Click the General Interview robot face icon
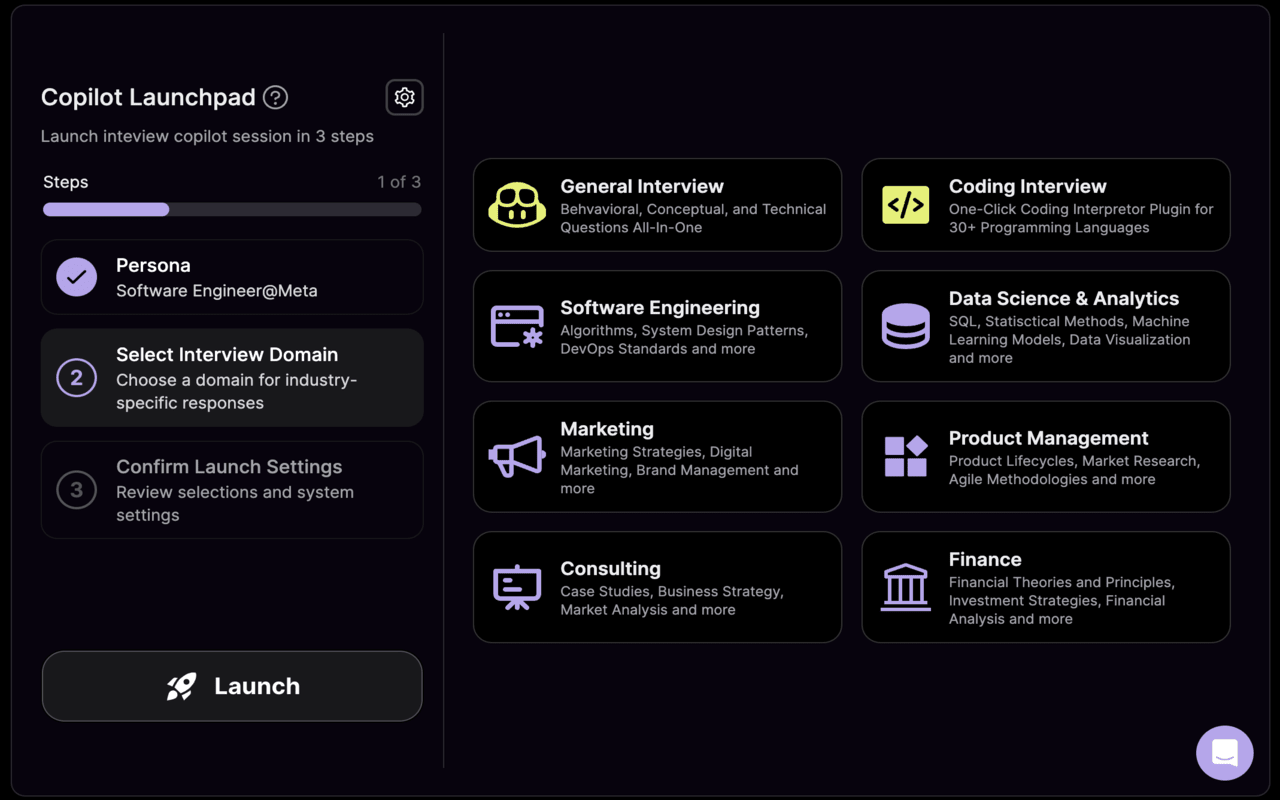1280x800 pixels. click(517, 205)
